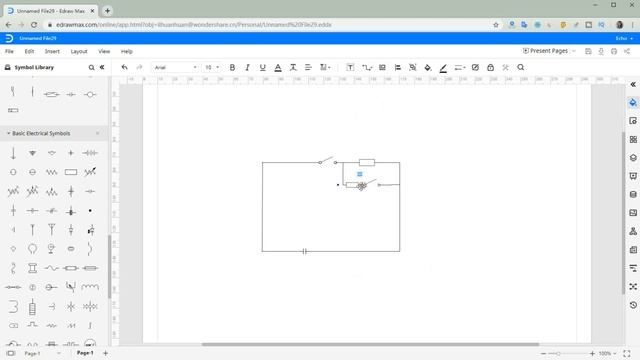Add a new page

pos(105,353)
